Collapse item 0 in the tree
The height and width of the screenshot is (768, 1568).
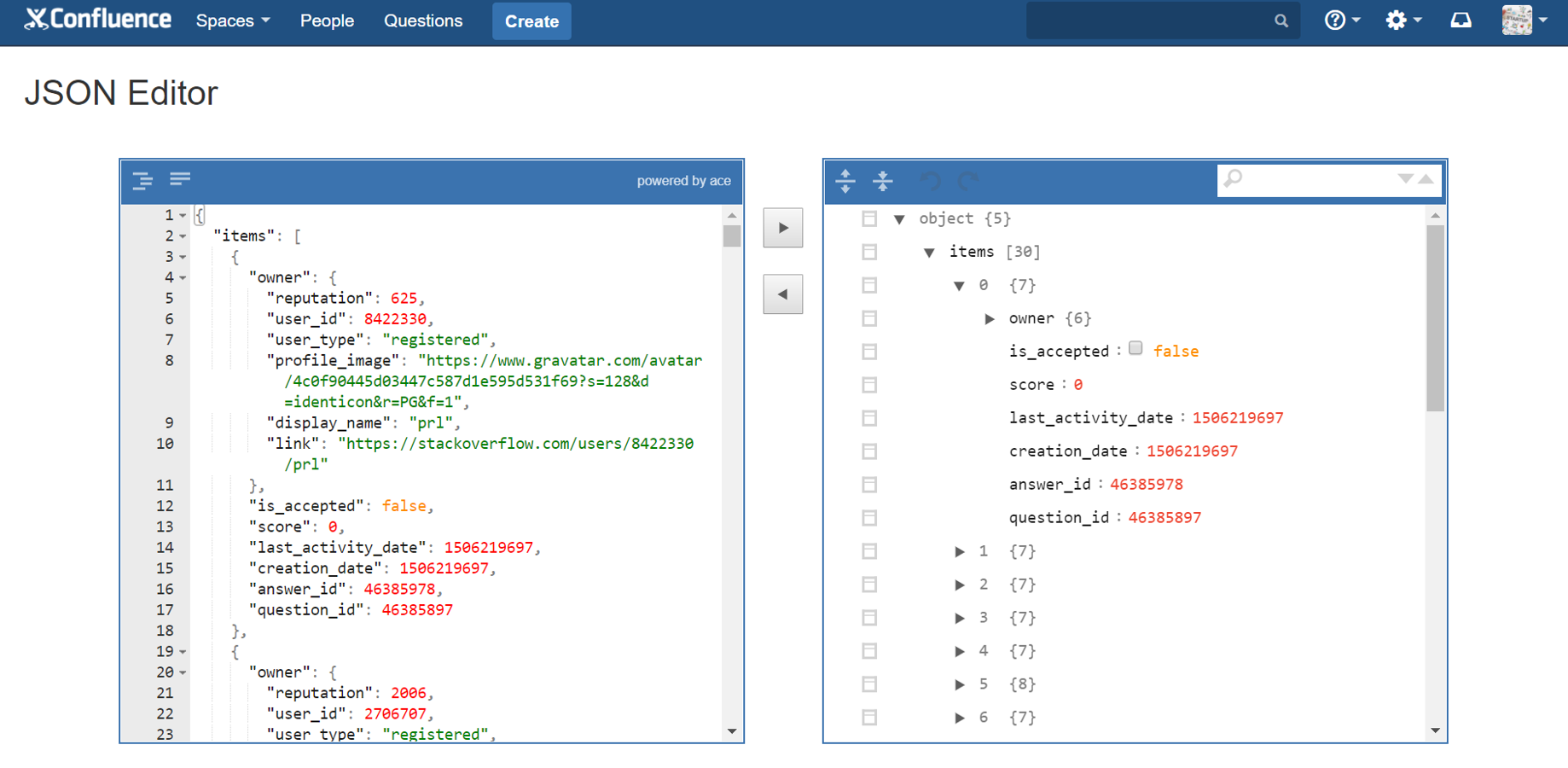[960, 286]
